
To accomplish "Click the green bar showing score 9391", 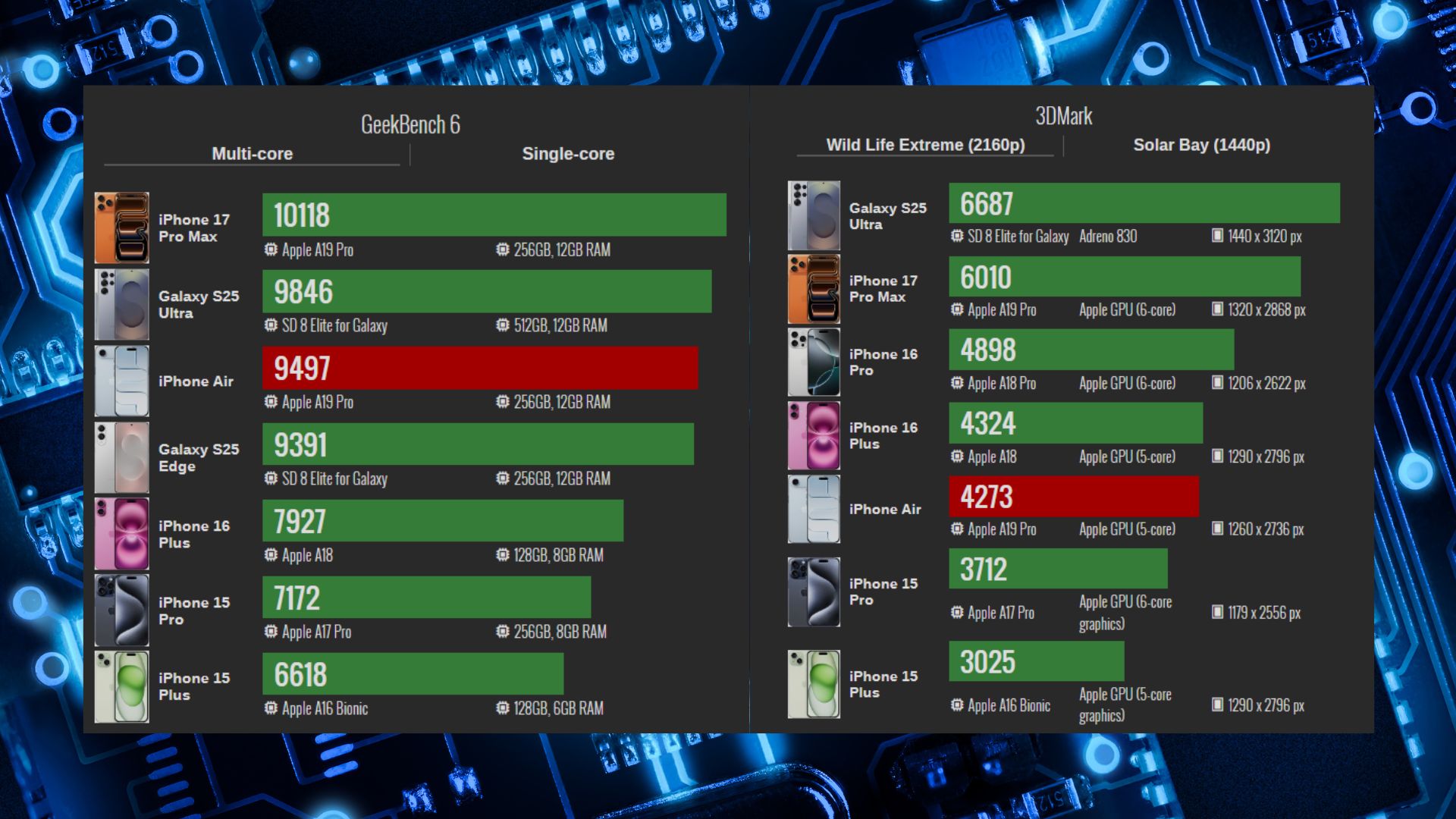I will [478, 444].
